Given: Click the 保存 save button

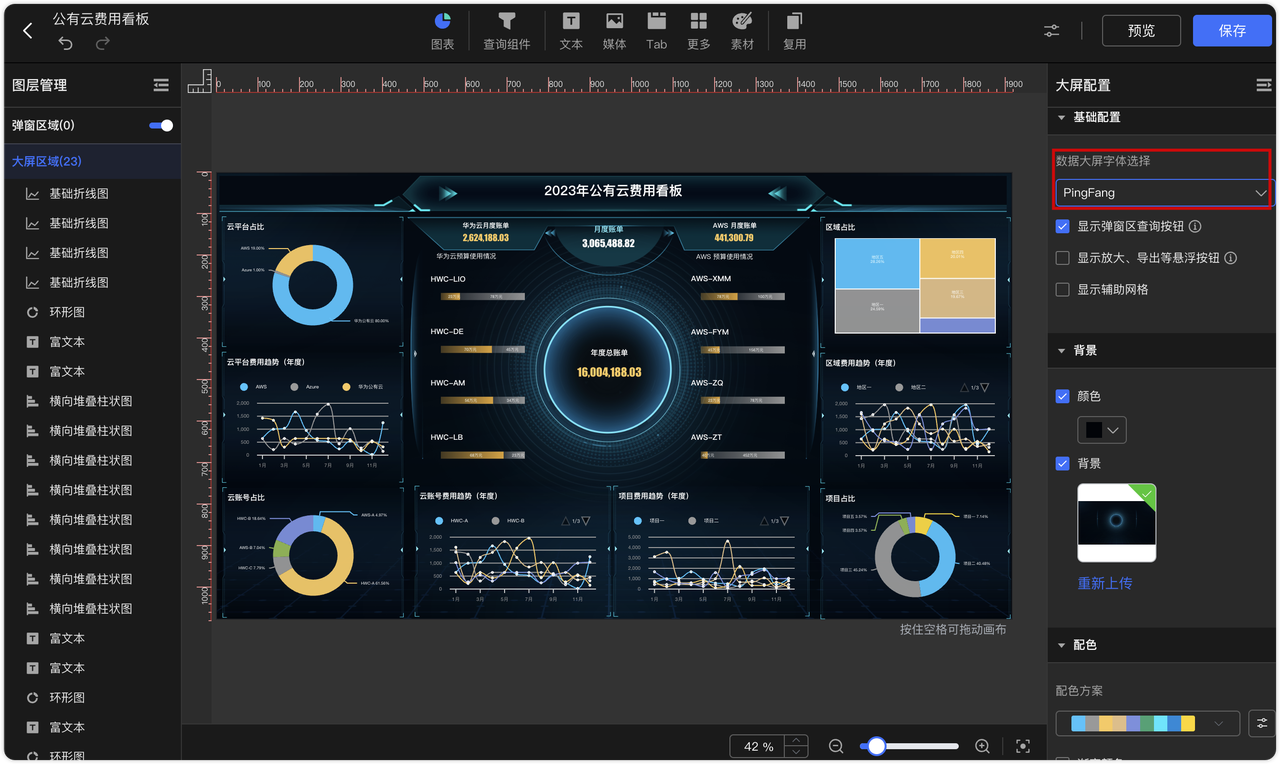Looking at the screenshot, I should click(x=1232, y=30).
